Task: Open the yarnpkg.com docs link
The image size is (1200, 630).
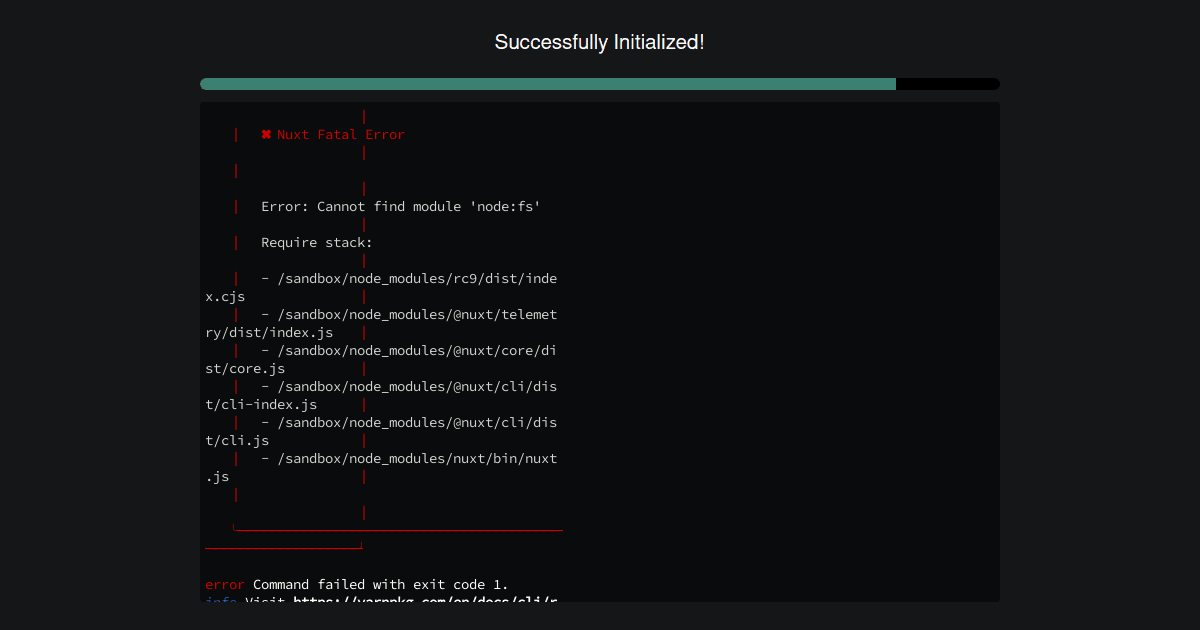Action: (x=420, y=601)
